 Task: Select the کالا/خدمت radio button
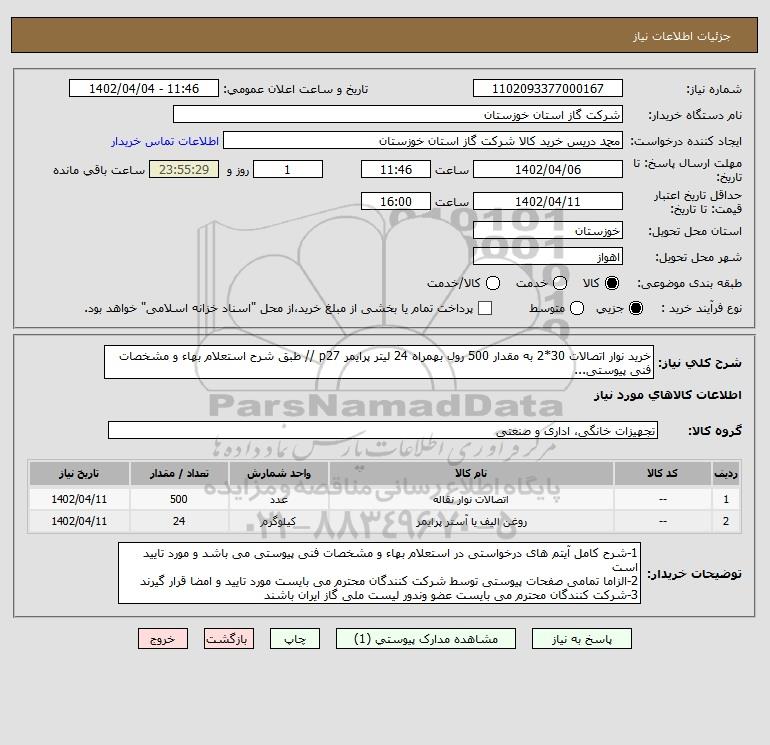[x=493, y=283]
